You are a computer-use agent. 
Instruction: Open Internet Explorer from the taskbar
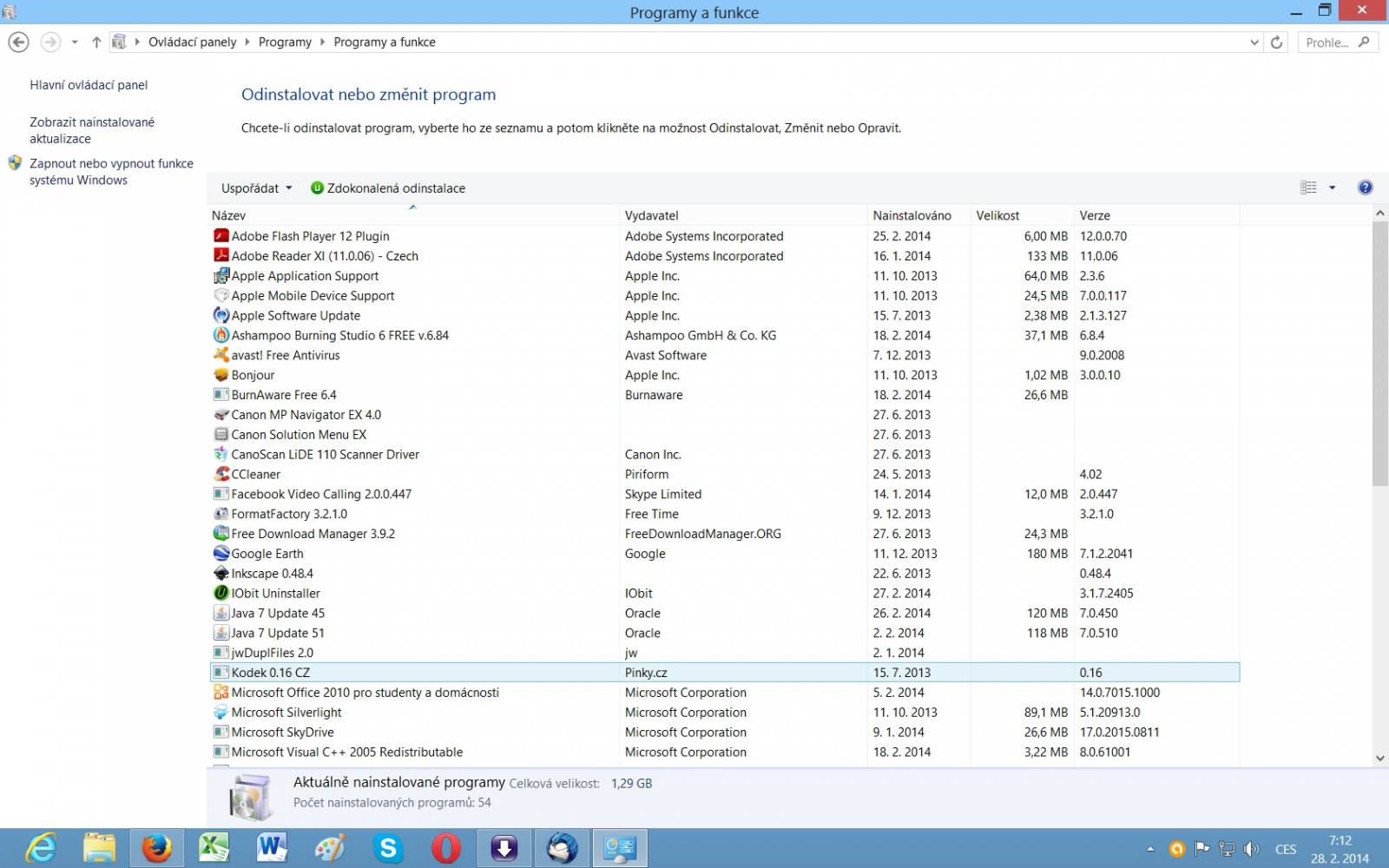(x=41, y=848)
